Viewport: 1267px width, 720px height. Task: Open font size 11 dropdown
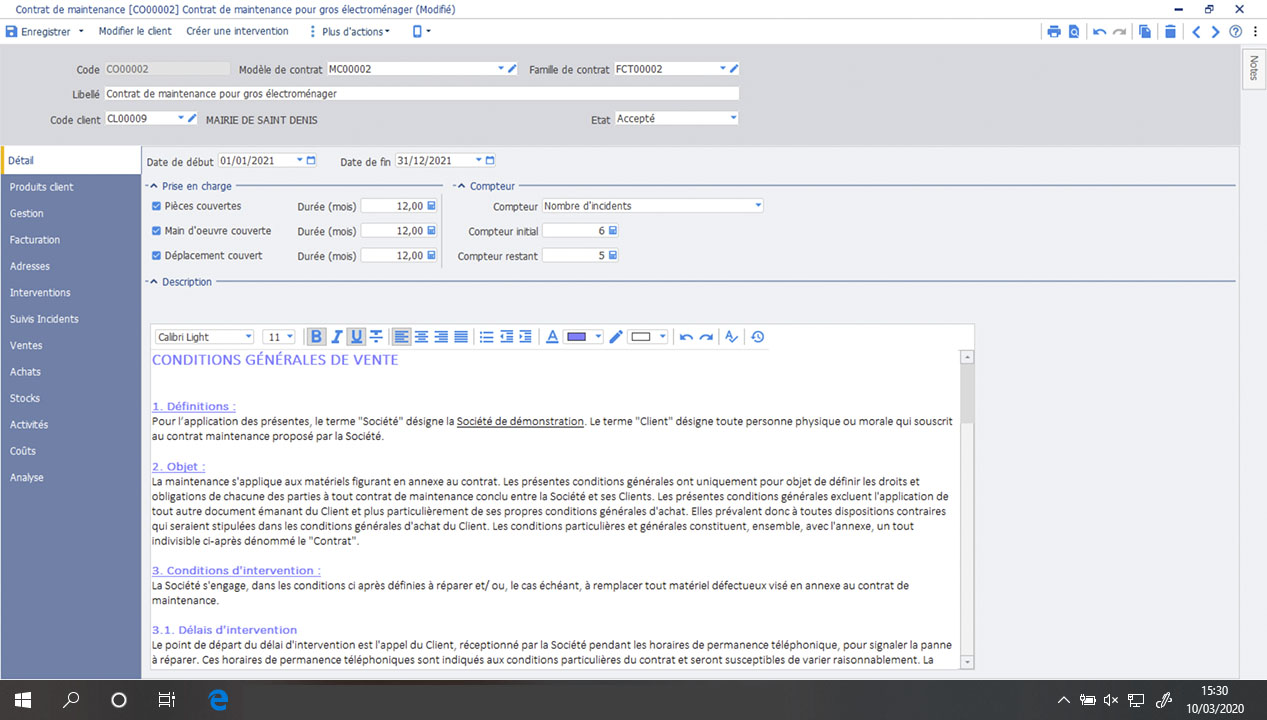pyautogui.click(x=290, y=337)
